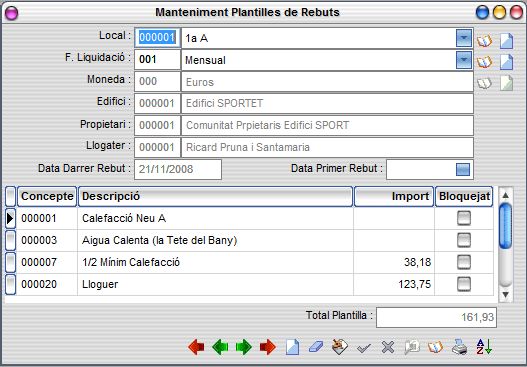
Task: Click new document icon beside F. Liquidació
Action: point(506,62)
